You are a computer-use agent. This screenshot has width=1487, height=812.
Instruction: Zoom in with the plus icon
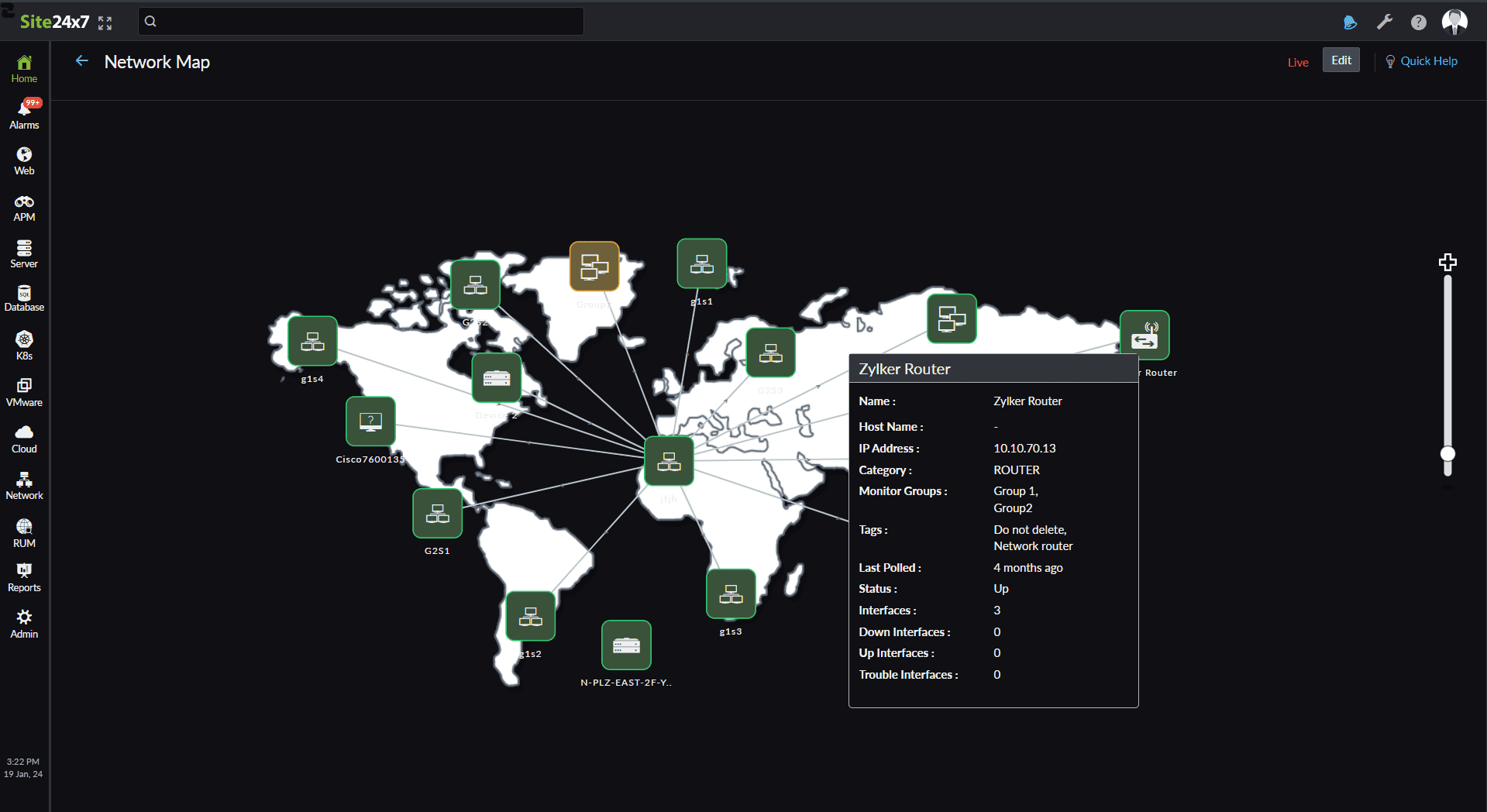click(1447, 263)
